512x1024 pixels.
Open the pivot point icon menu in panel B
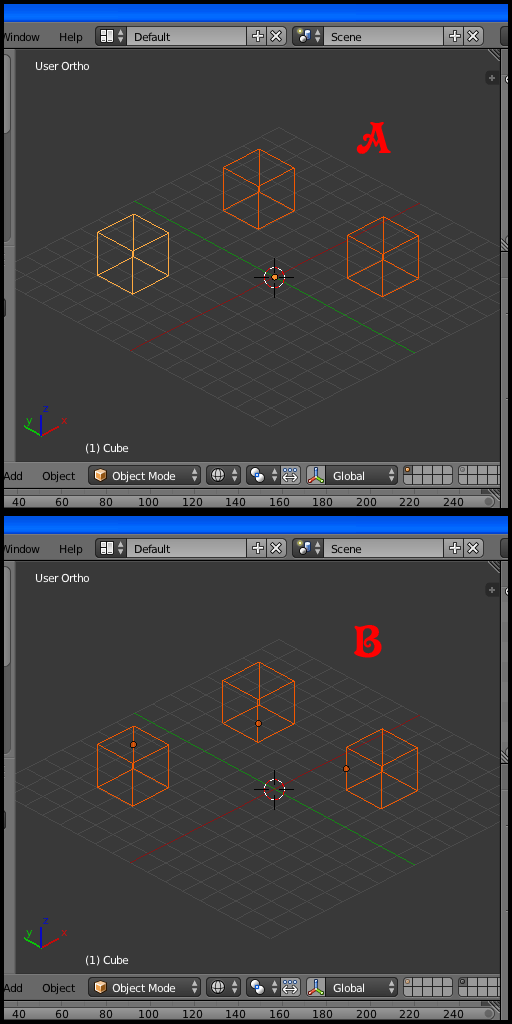click(x=263, y=987)
